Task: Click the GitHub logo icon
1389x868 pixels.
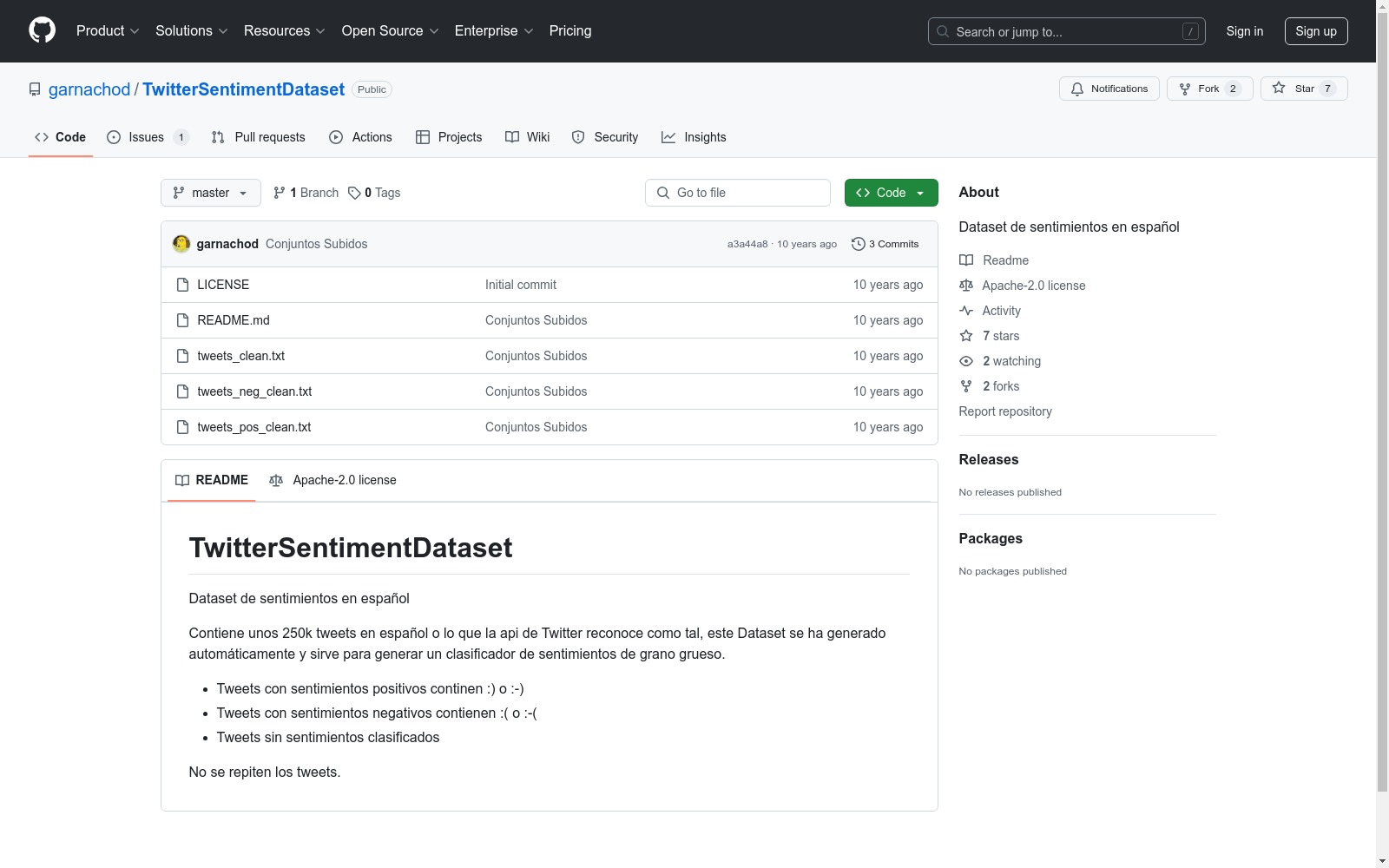Action: click(x=42, y=30)
